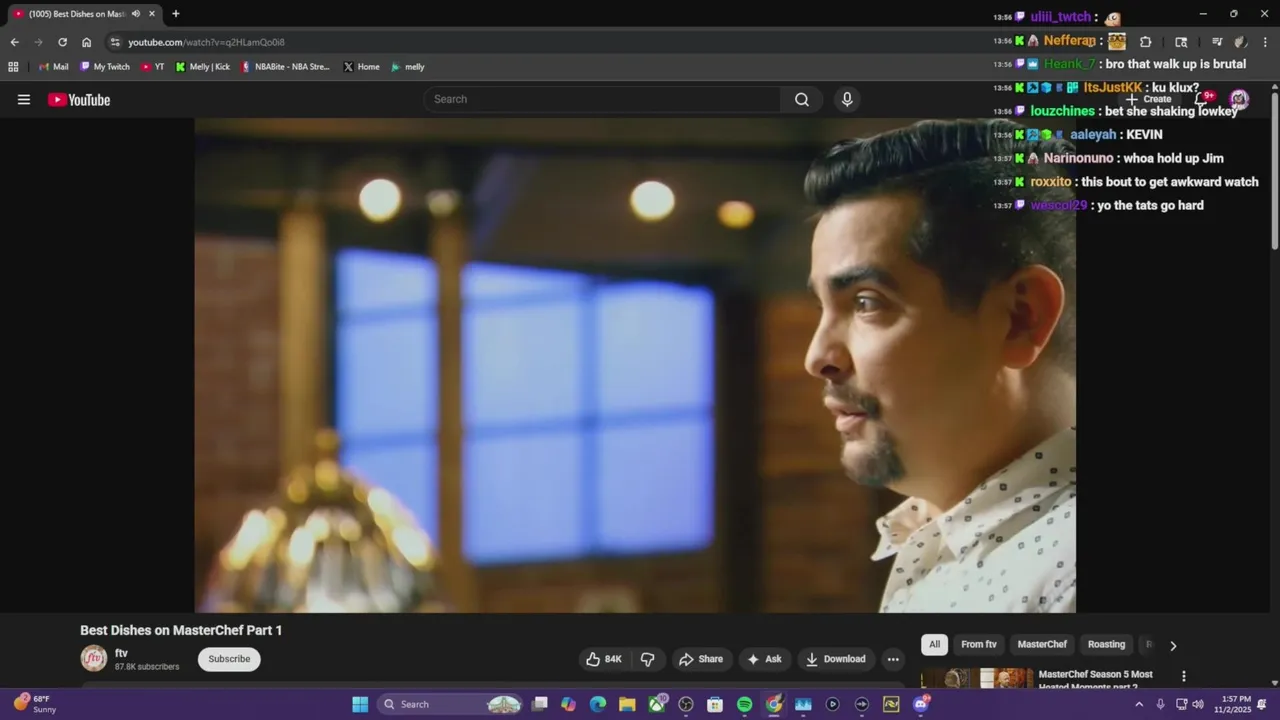
Task: Click inside the YouTube search field
Action: 603,99
